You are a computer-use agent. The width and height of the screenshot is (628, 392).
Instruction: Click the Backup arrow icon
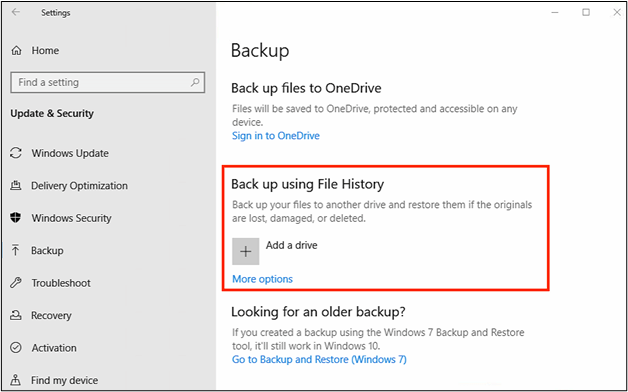[x=16, y=251]
